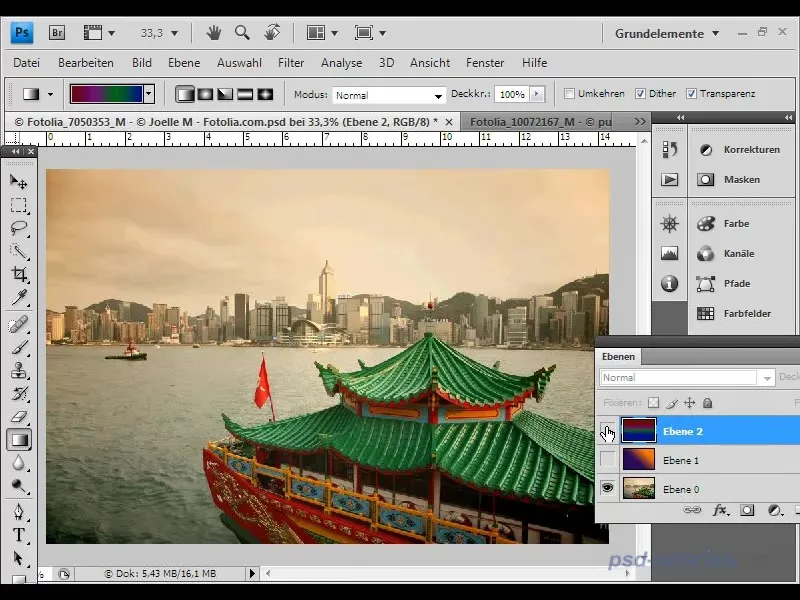800x600 pixels.
Task: Show the Ebene 1 layer
Action: (607, 460)
